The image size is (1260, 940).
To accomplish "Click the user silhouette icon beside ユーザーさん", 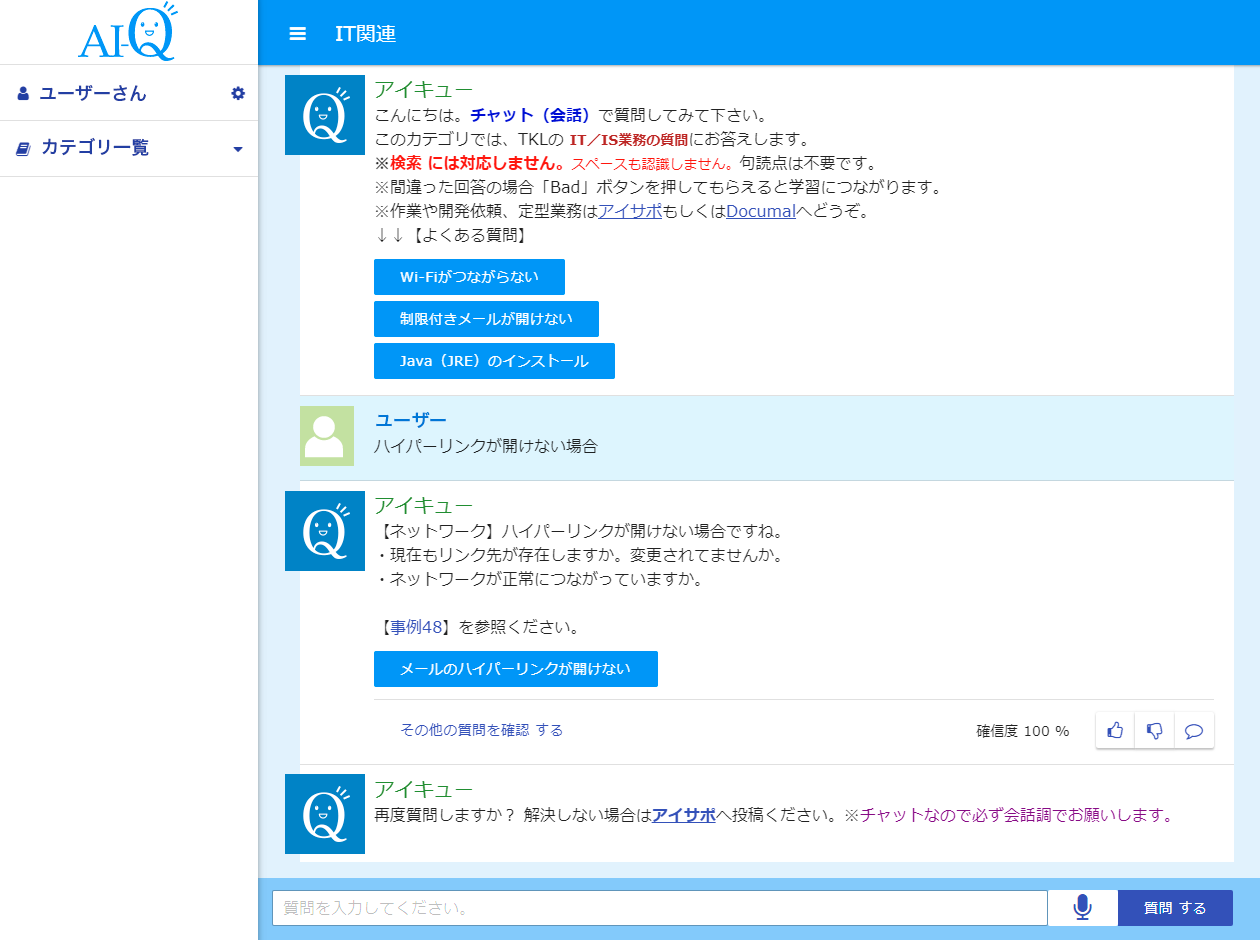I will (23, 93).
